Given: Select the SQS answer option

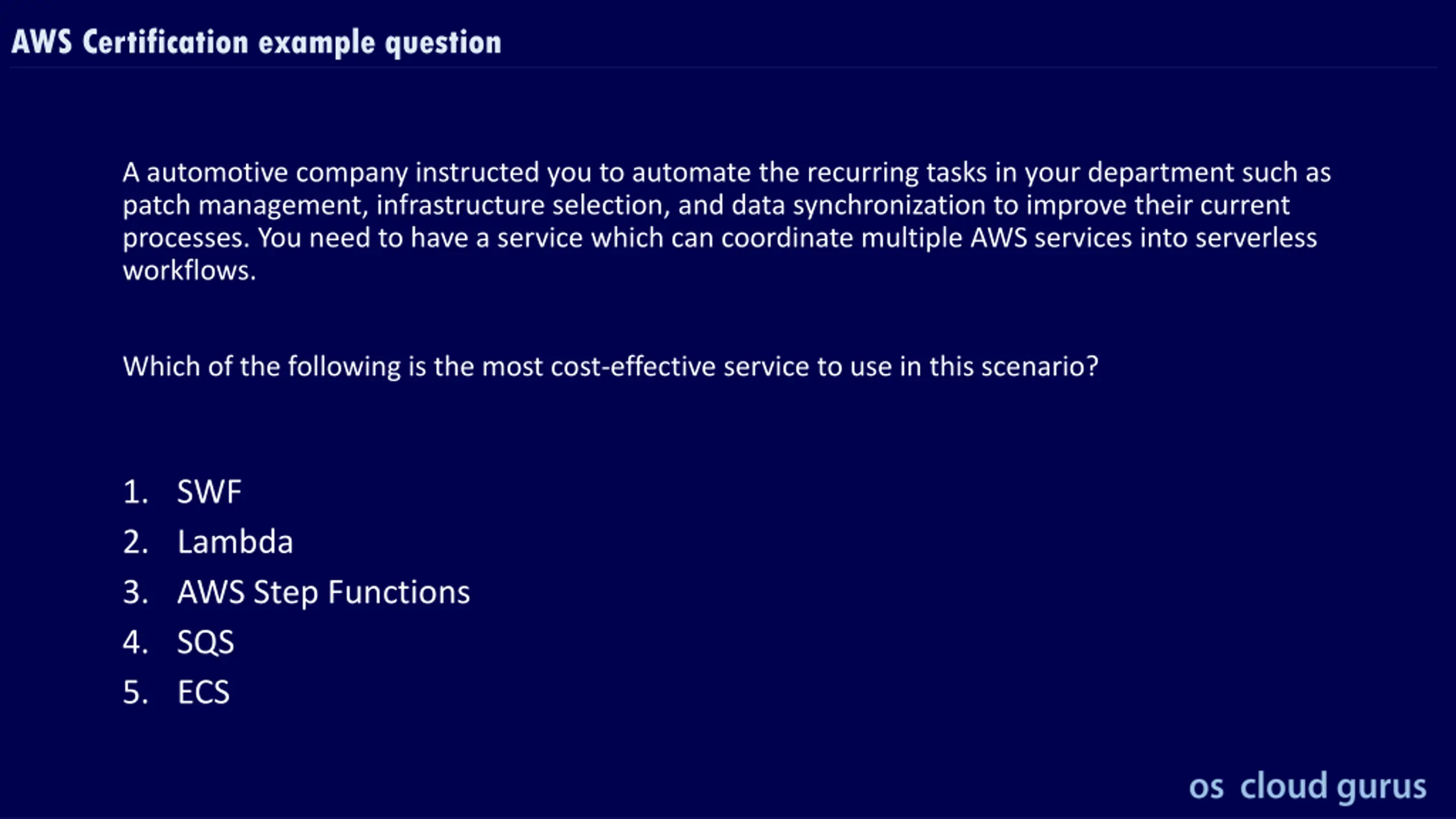Looking at the screenshot, I should [x=205, y=642].
